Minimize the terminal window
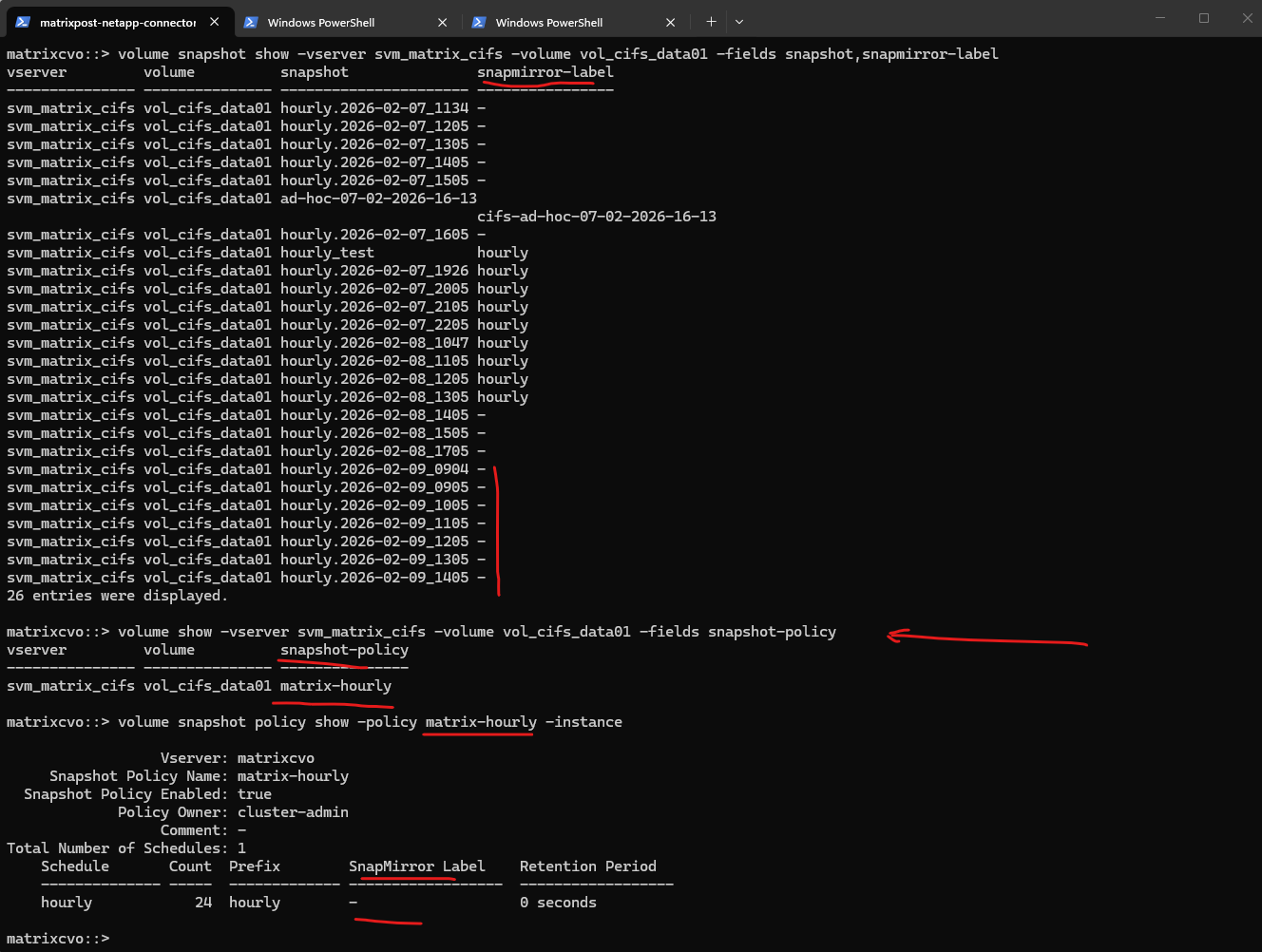The height and width of the screenshot is (952, 1262). tap(1160, 18)
